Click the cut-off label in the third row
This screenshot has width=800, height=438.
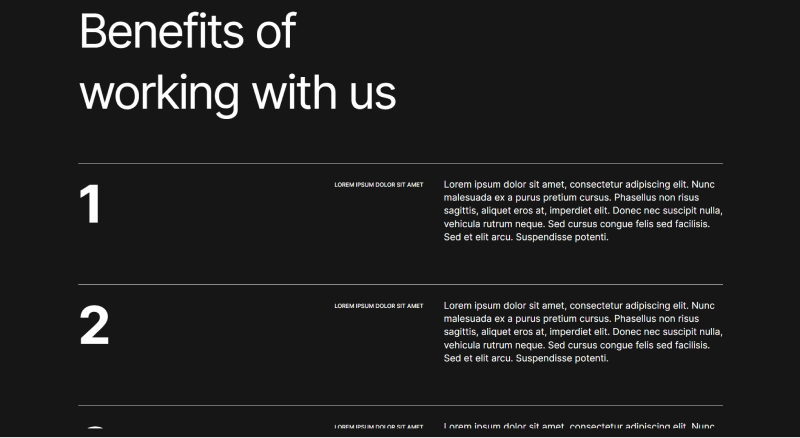click(x=378, y=427)
